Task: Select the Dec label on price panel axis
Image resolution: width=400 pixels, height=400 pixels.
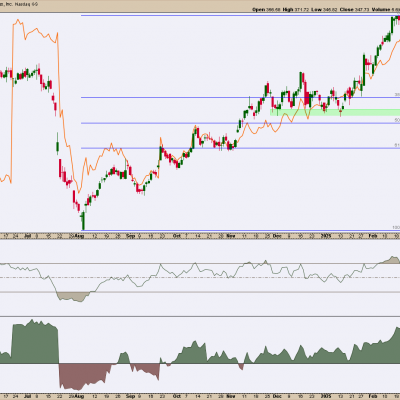Action: (277, 236)
